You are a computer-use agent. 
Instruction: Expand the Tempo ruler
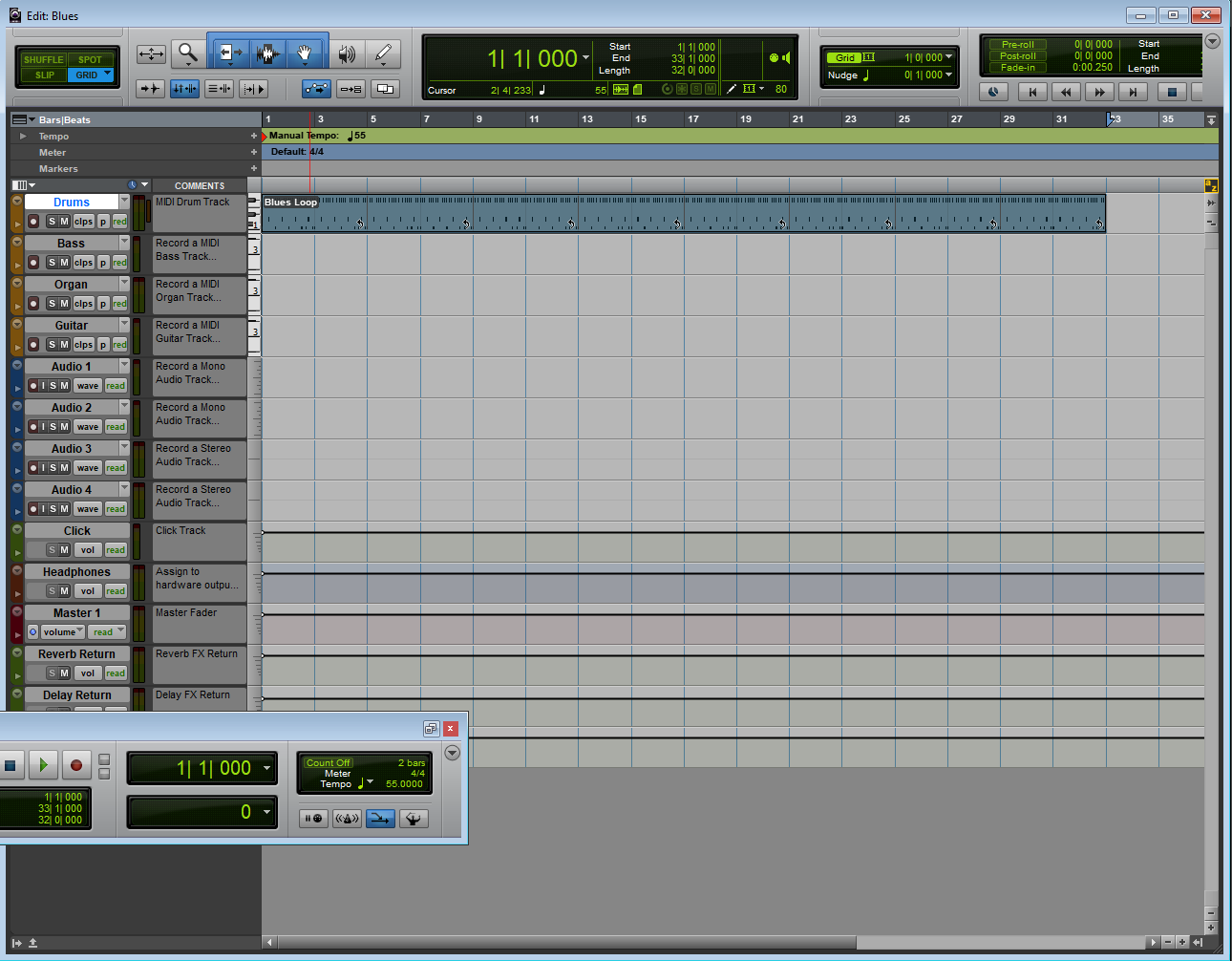coord(23,135)
